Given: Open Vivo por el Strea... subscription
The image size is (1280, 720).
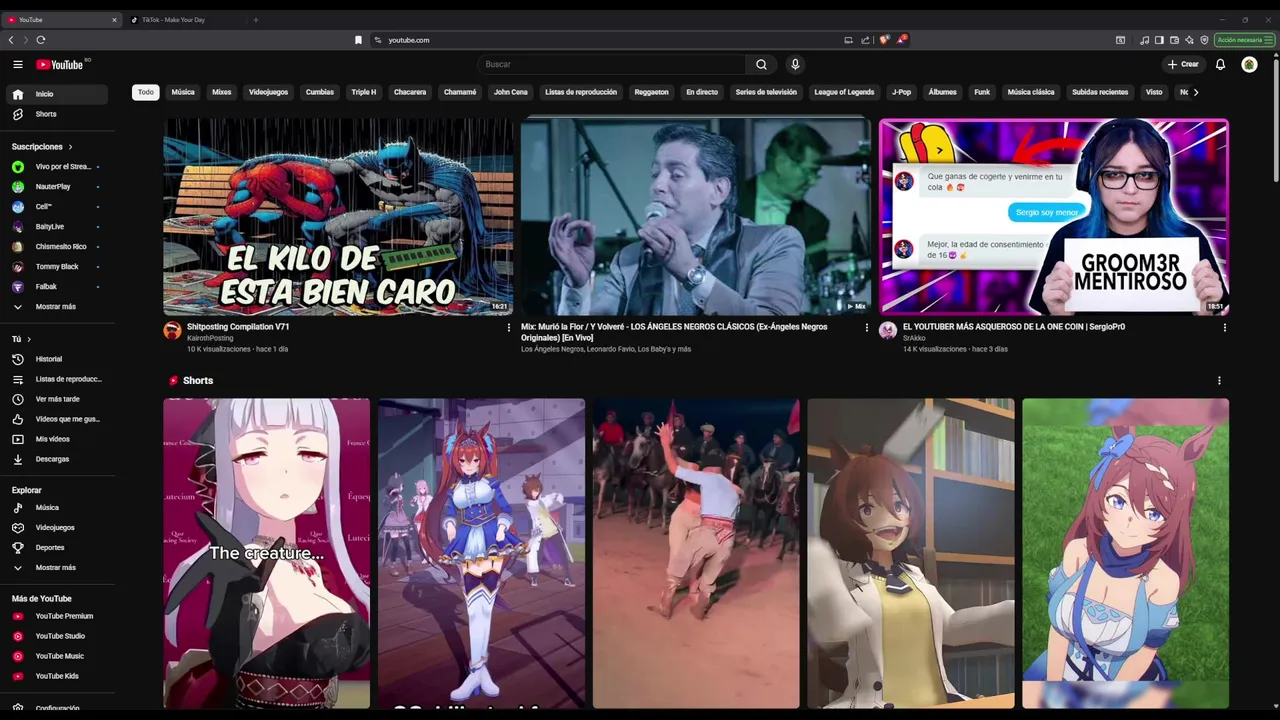Looking at the screenshot, I should click(x=55, y=167).
